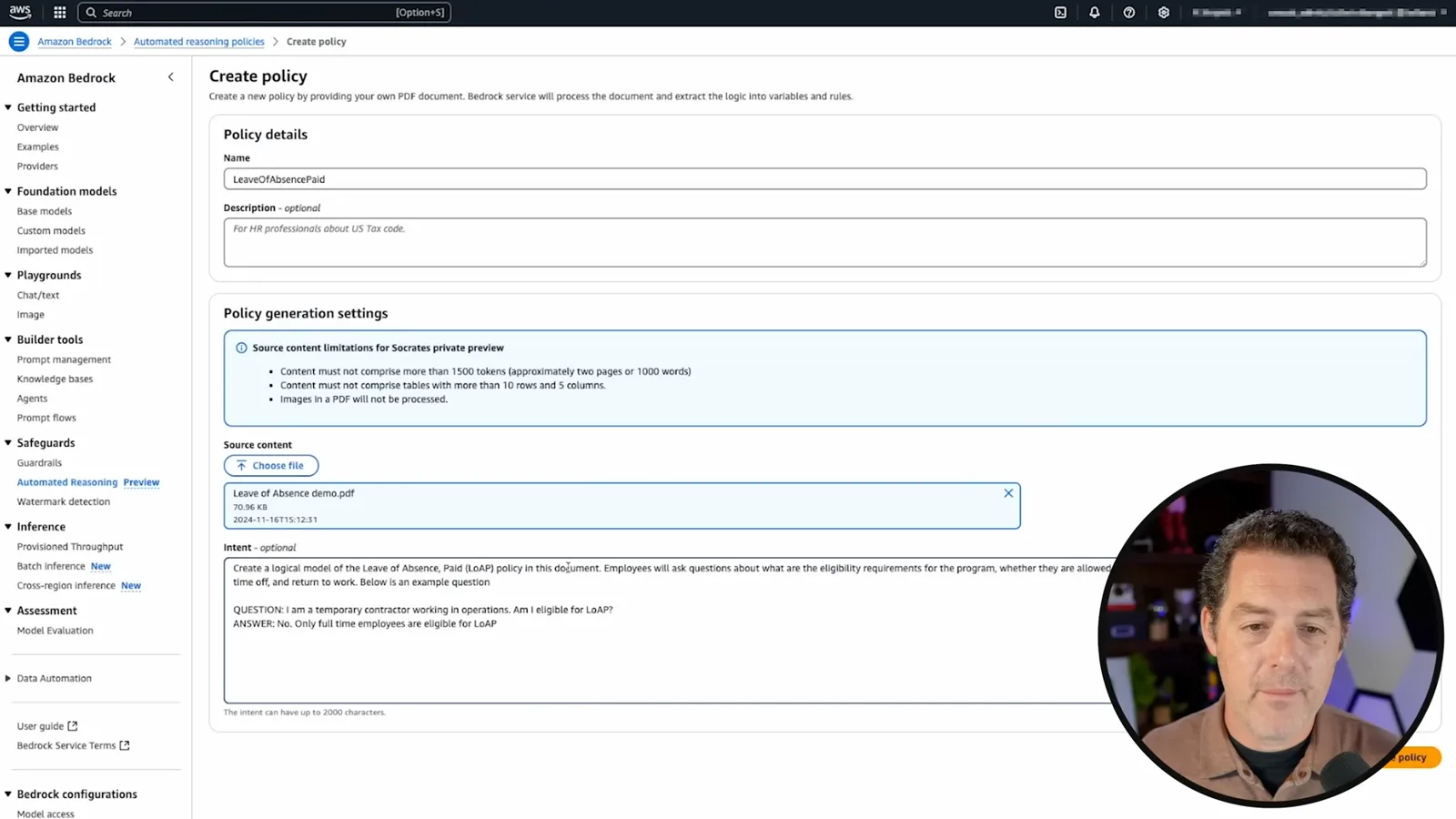Click the Choose file button
This screenshot has width=1456, height=819.
tap(271, 466)
